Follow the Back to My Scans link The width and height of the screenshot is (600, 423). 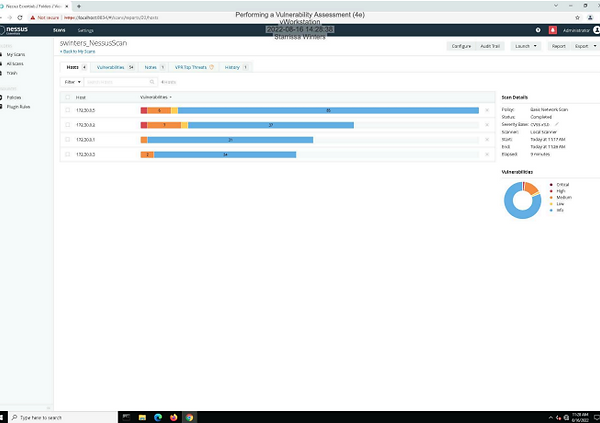pos(78,51)
